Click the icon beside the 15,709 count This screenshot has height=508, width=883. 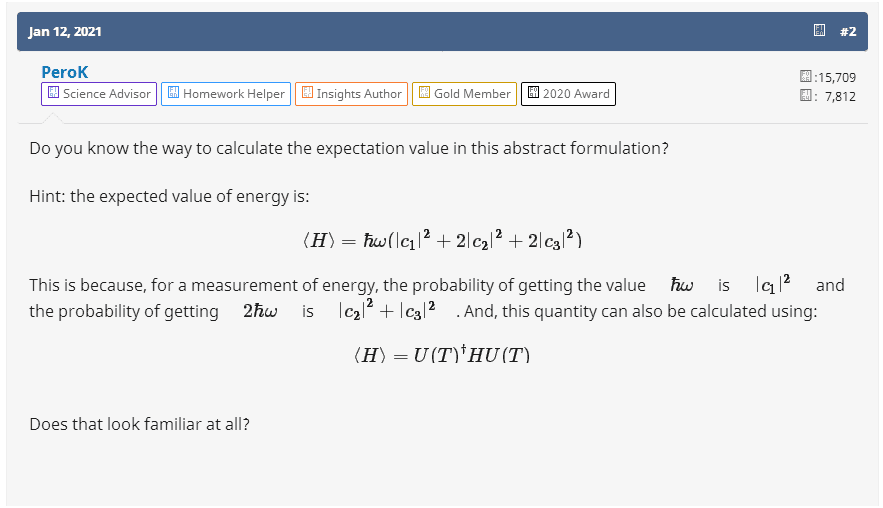806,77
